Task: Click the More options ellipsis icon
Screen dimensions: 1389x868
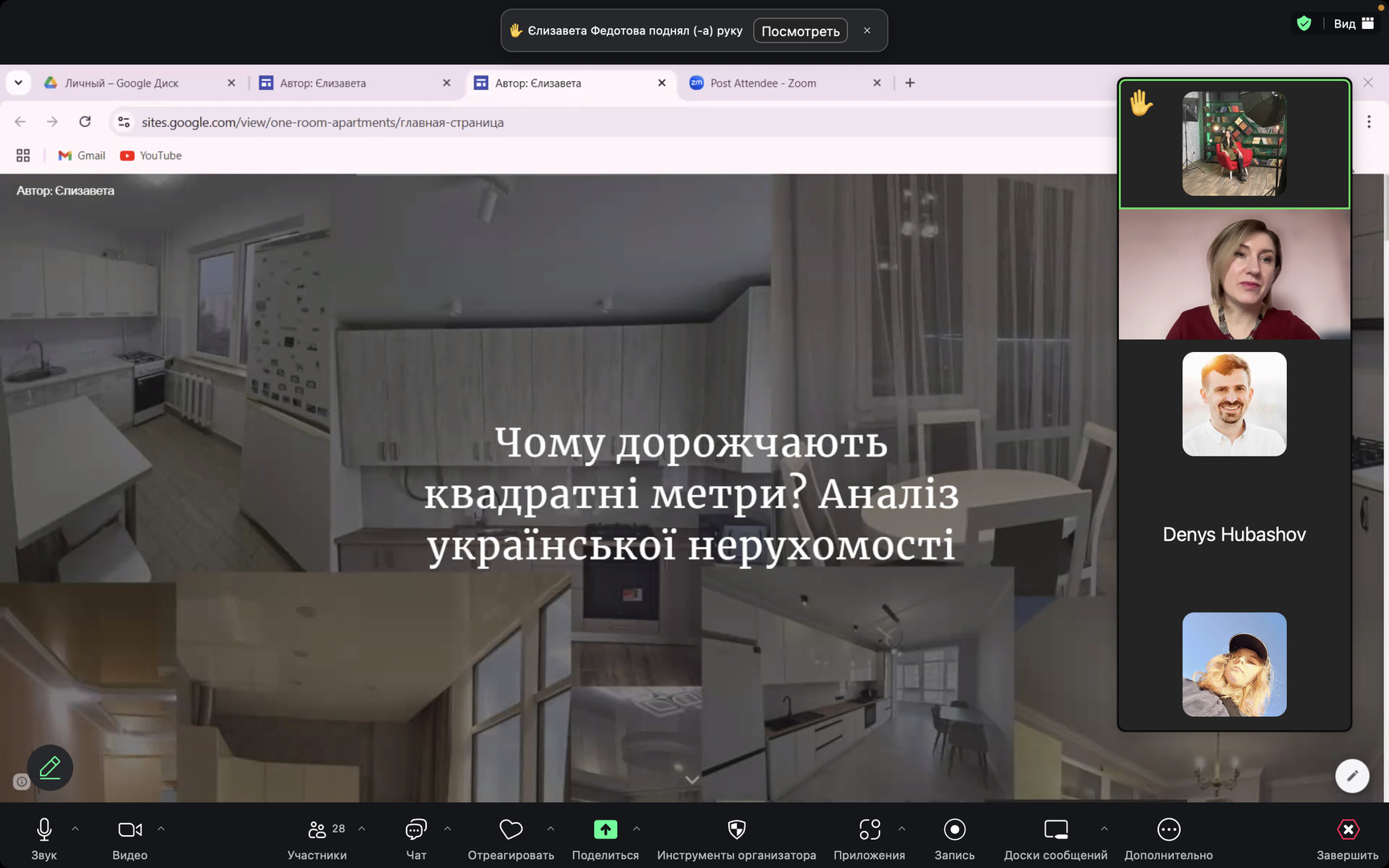Action: 1168,829
